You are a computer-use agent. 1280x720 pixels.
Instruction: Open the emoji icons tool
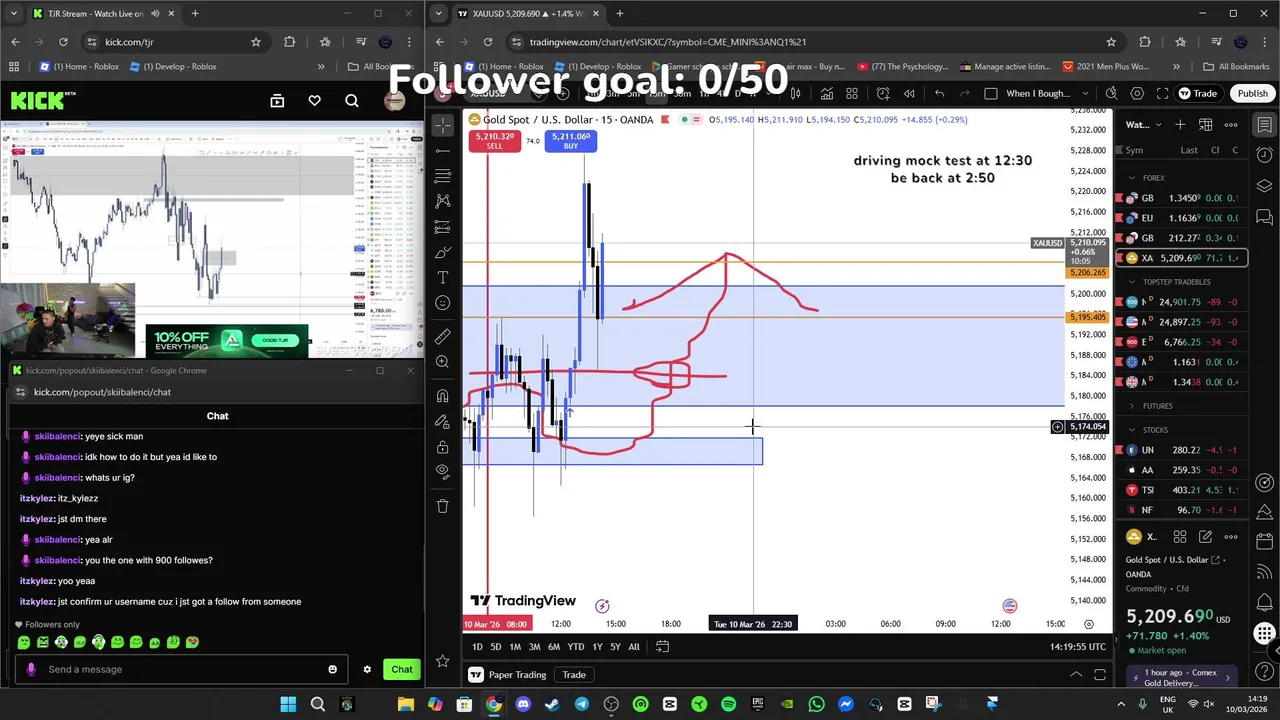(443, 303)
